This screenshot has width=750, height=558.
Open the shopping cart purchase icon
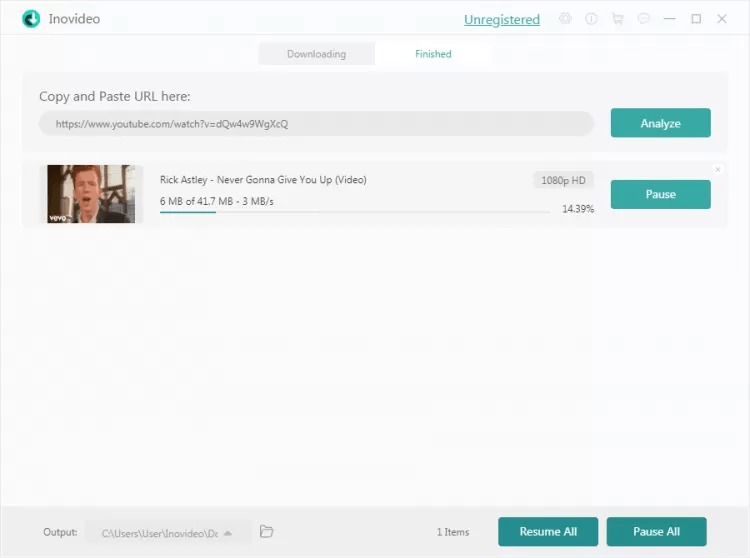[617, 19]
